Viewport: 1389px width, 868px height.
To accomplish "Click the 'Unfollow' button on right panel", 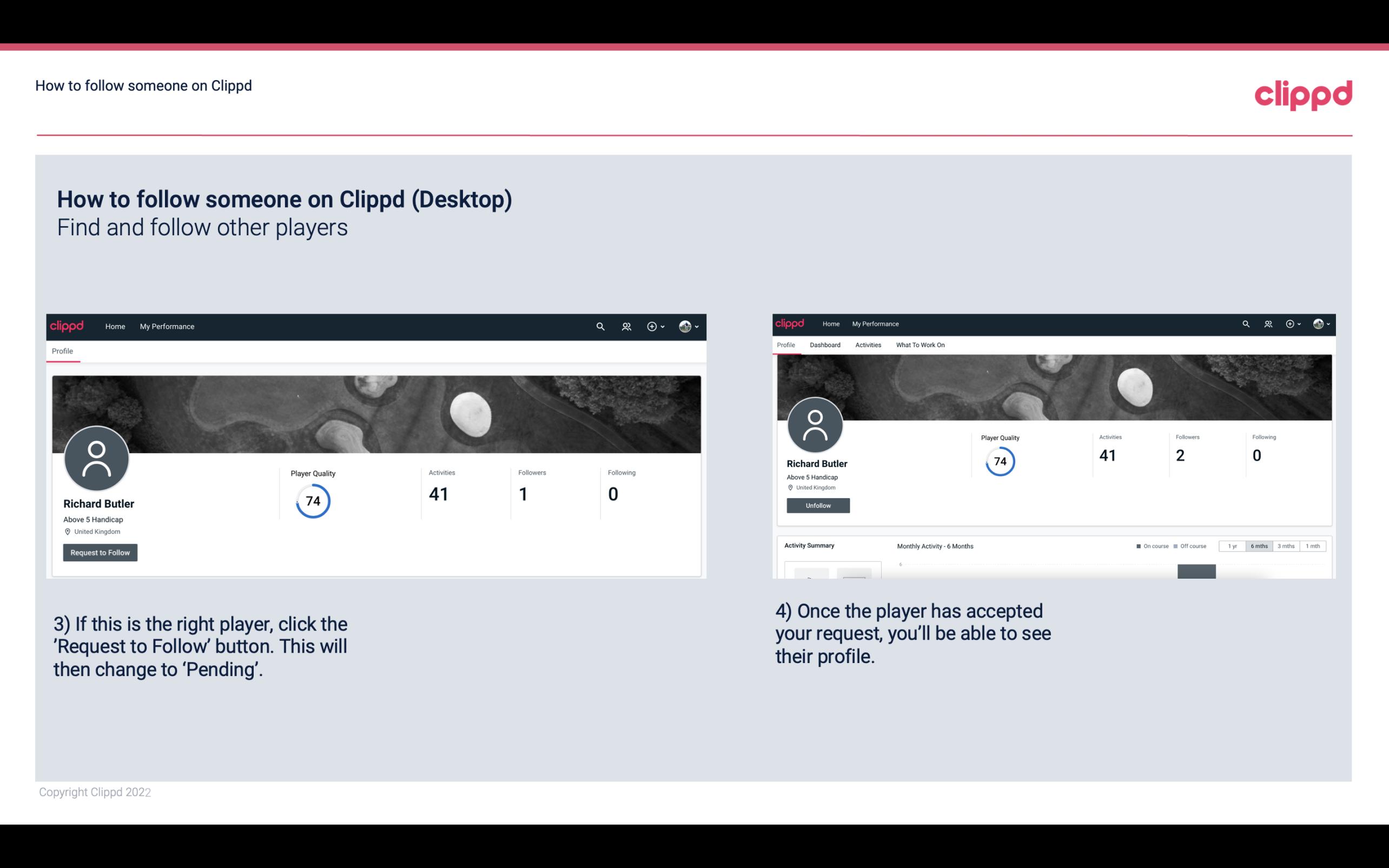I will (817, 505).
